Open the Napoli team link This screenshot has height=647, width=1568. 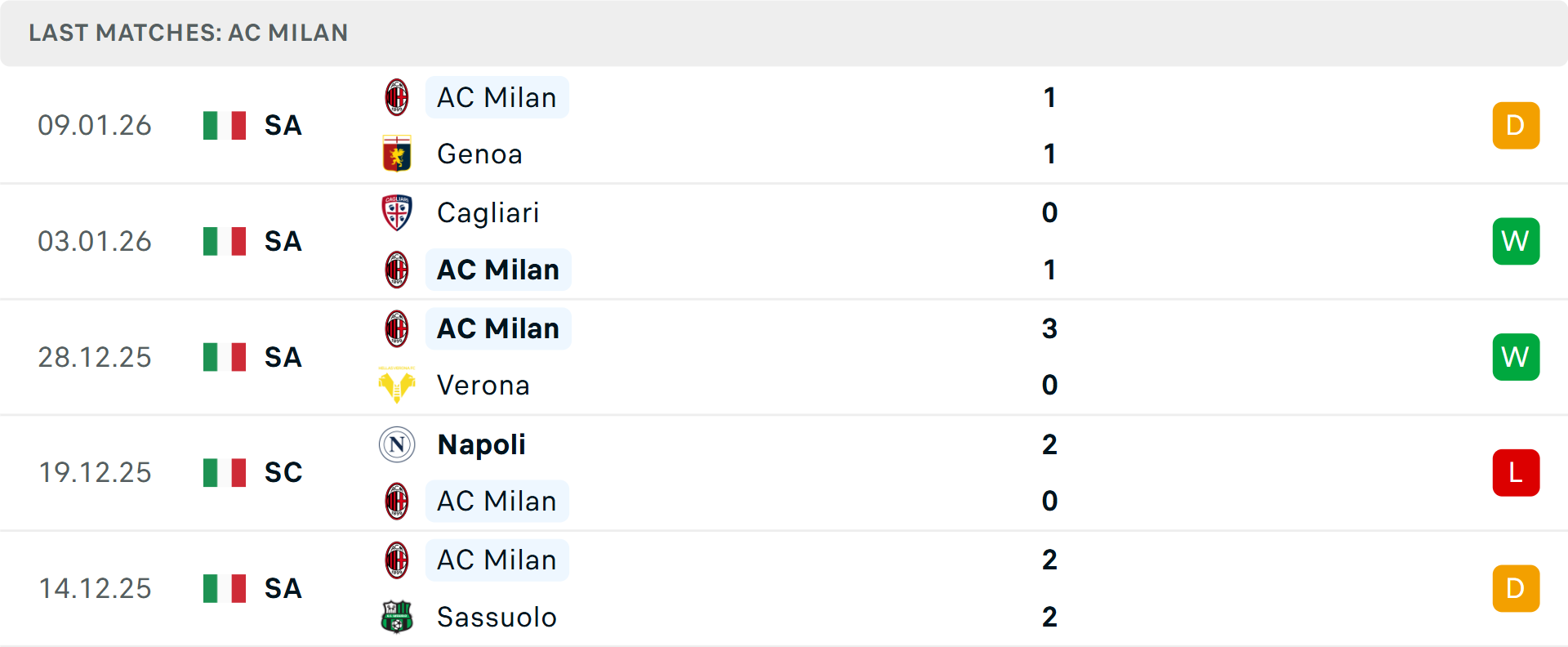coord(481,444)
